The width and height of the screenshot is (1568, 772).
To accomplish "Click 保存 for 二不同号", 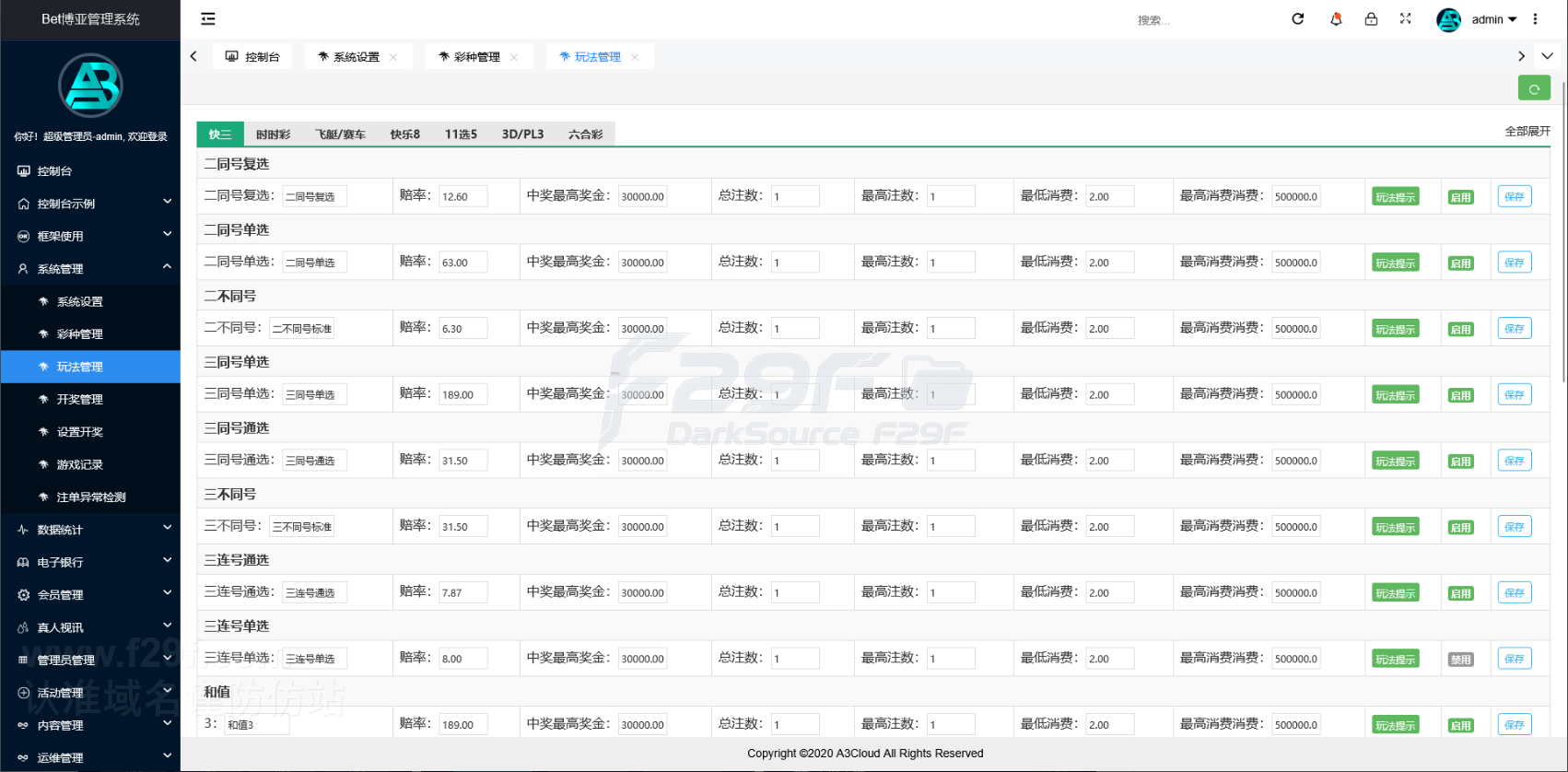I will tap(1515, 329).
